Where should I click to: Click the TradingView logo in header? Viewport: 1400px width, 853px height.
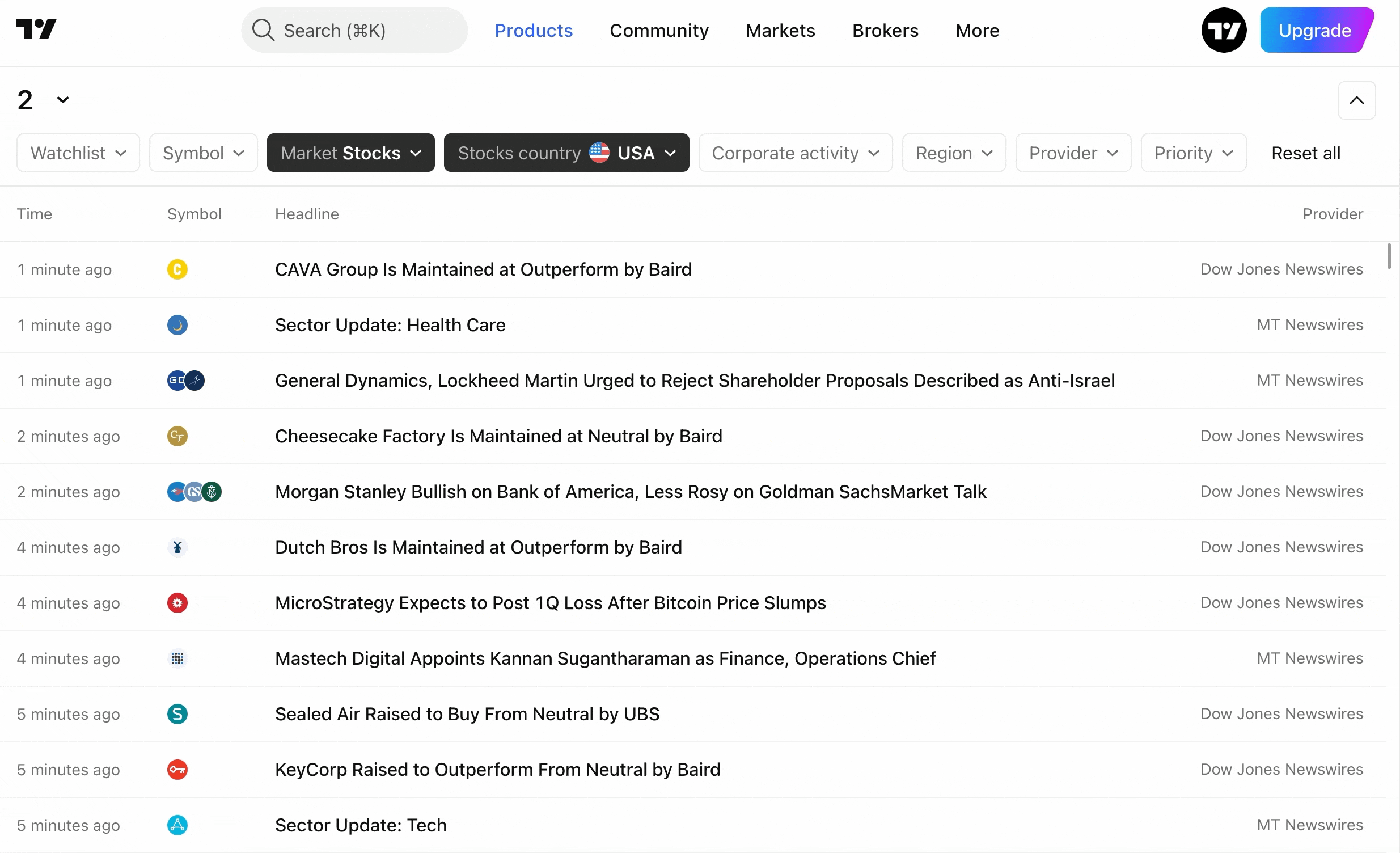pos(36,29)
